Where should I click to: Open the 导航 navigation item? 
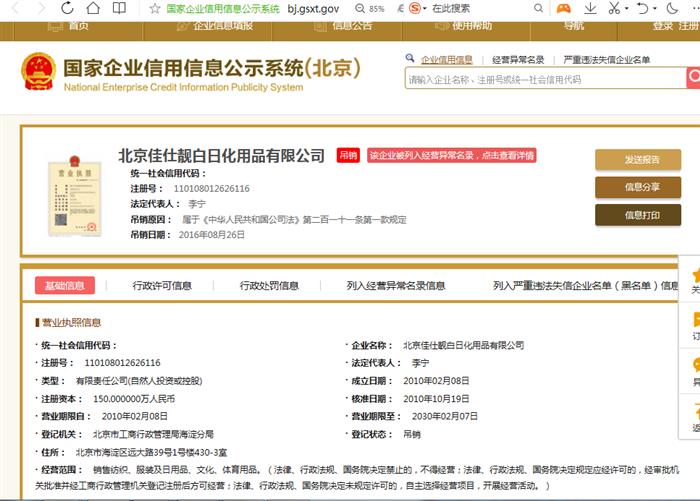[x=573, y=25]
